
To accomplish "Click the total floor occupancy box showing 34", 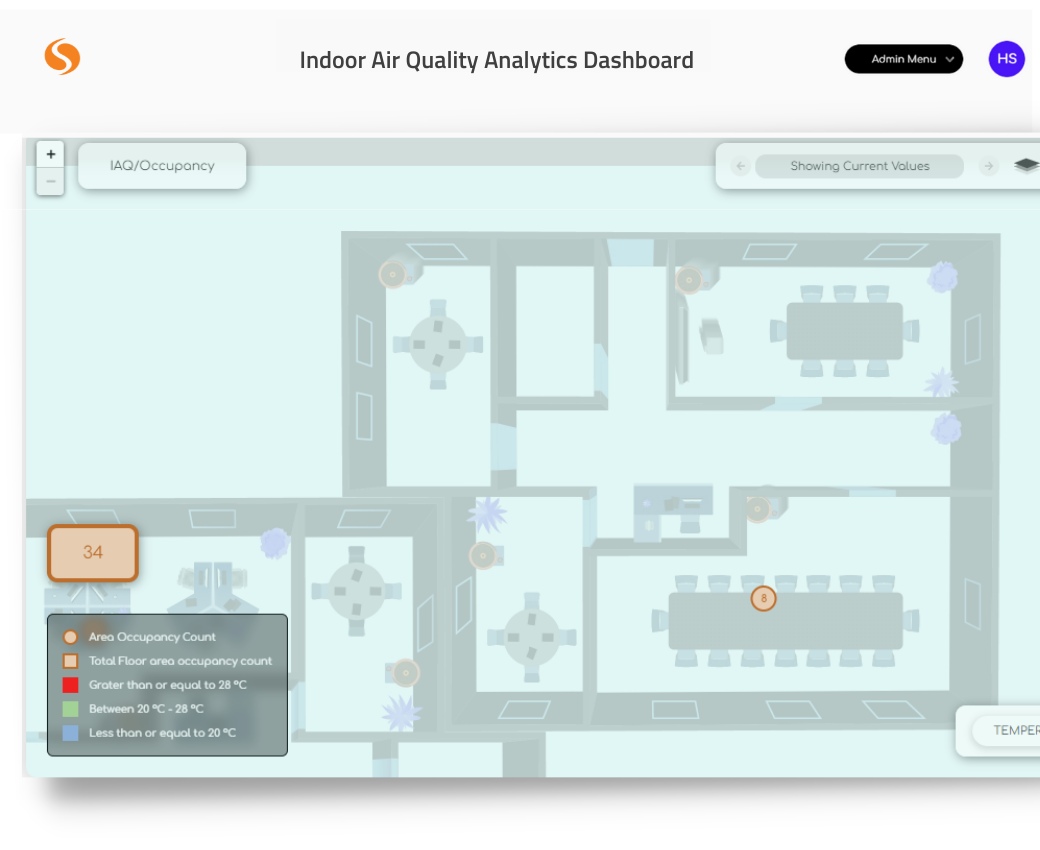I will (93, 552).
